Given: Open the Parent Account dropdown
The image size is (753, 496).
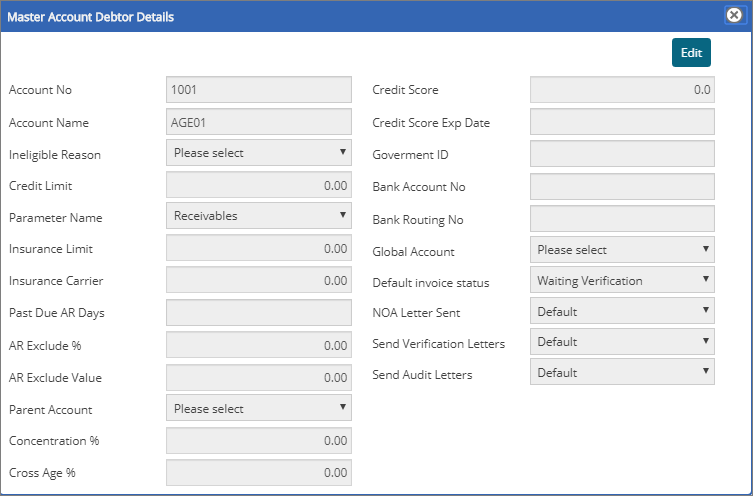Looking at the screenshot, I should point(259,408).
